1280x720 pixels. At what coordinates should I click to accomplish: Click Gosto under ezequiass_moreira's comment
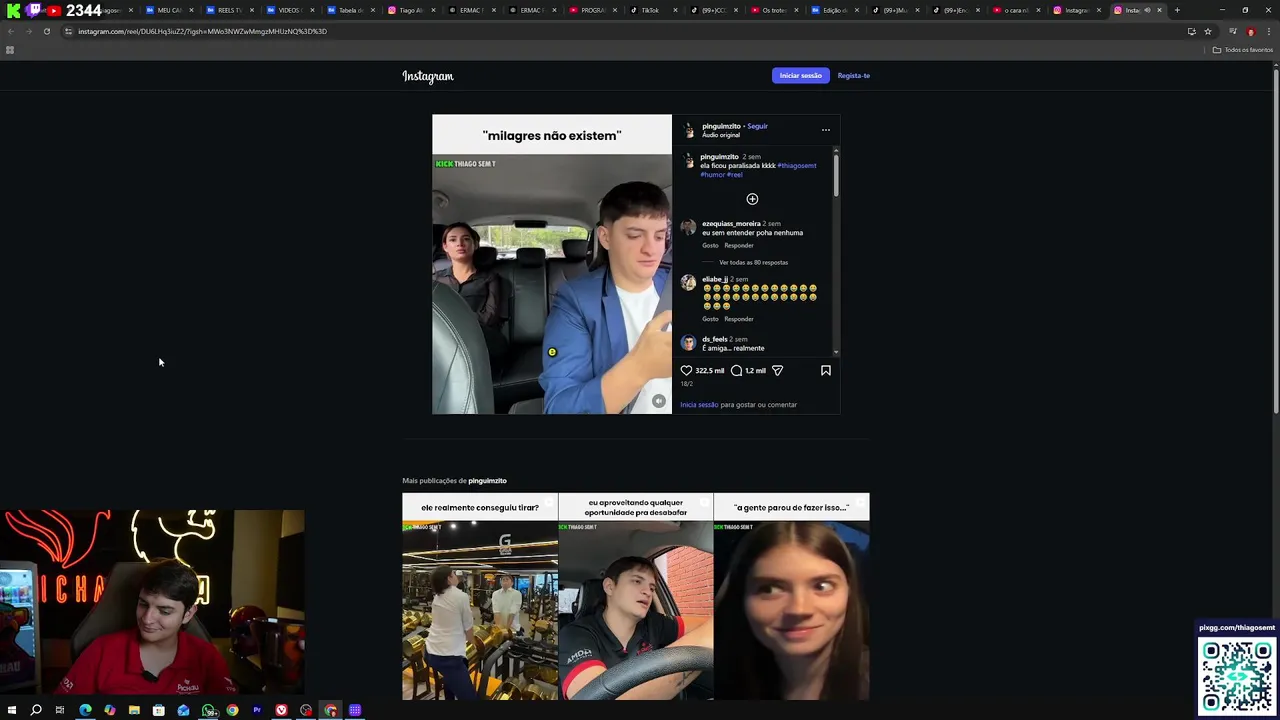pyautogui.click(x=710, y=245)
